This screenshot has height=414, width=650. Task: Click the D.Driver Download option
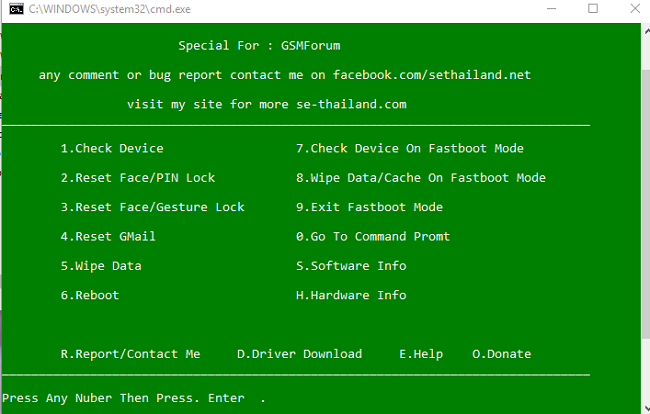coord(299,354)
